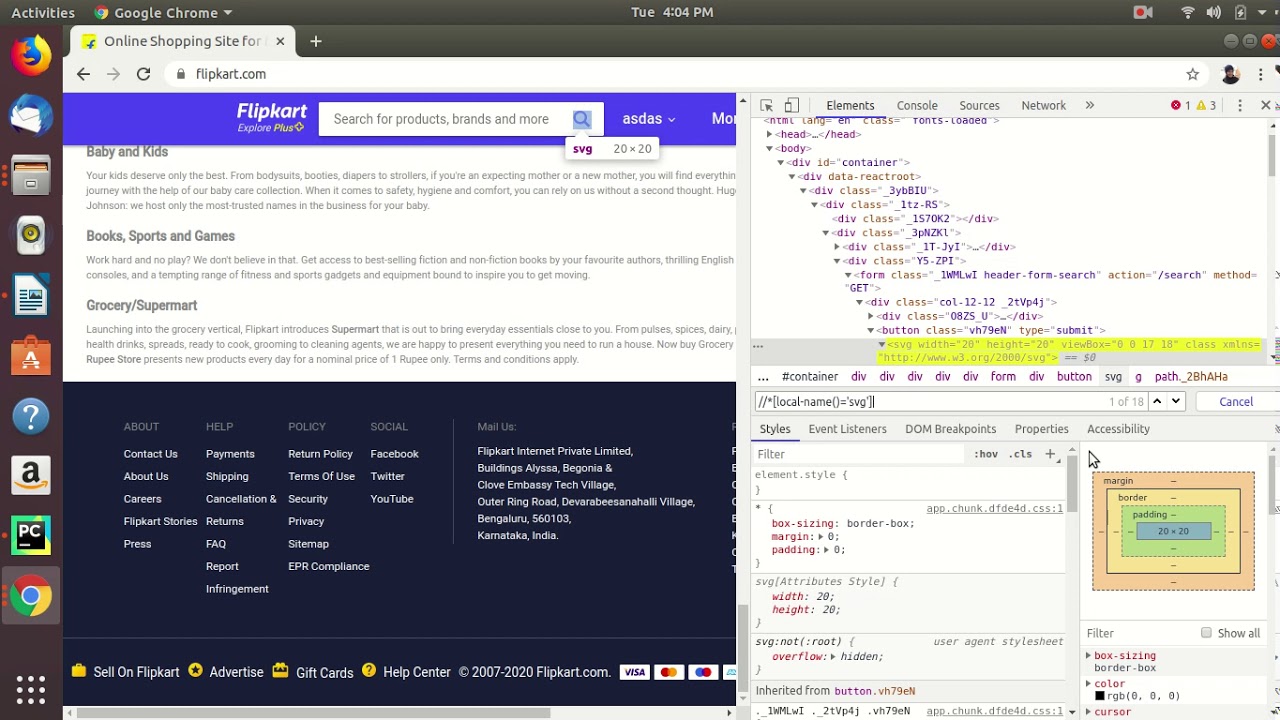Screen dimensions: 1280x720
Task: Collapse the body element node
Action: coord(768,148)
